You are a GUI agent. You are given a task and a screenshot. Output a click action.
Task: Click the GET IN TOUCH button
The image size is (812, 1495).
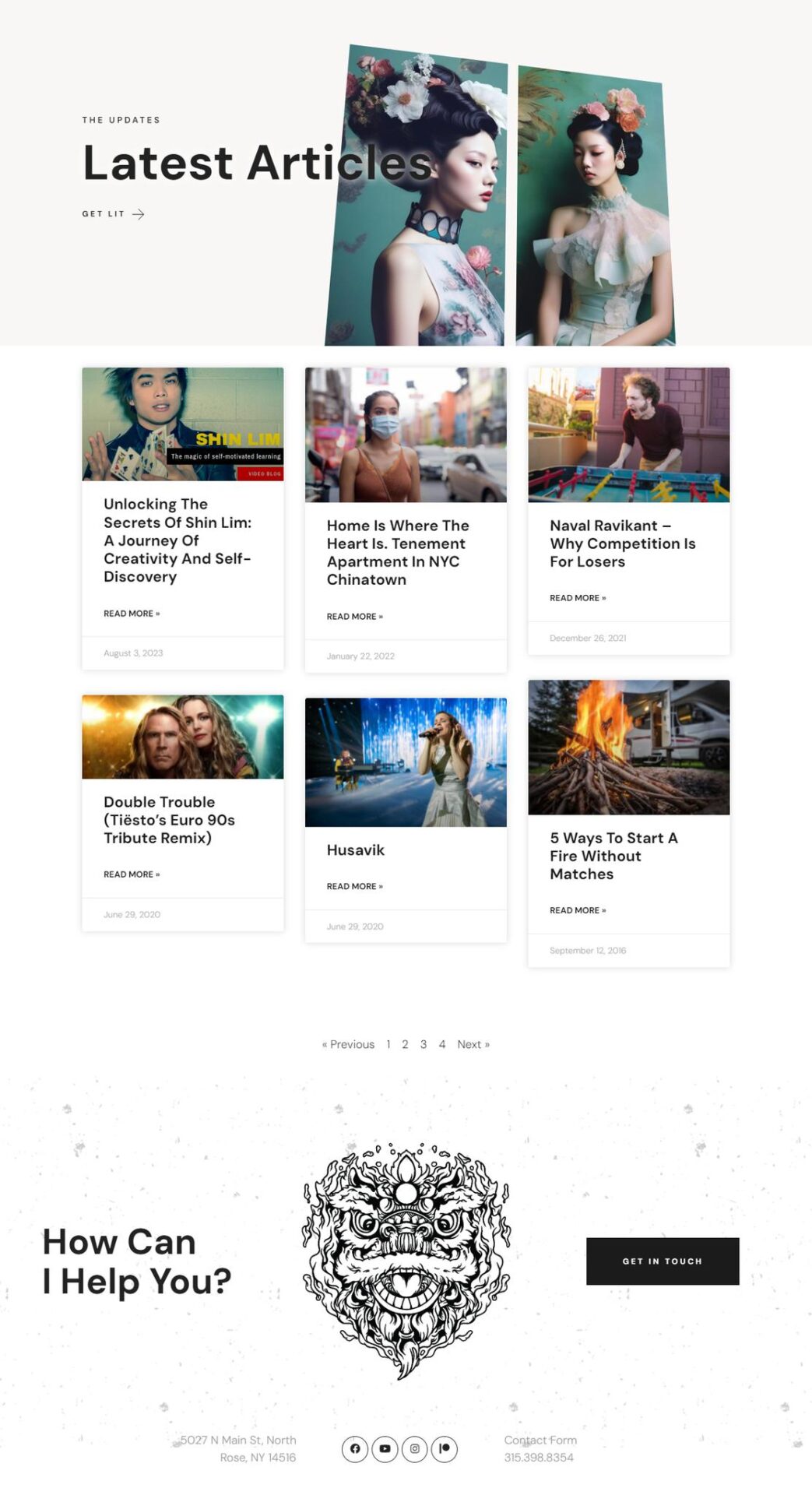click(x=663, y=1261)
